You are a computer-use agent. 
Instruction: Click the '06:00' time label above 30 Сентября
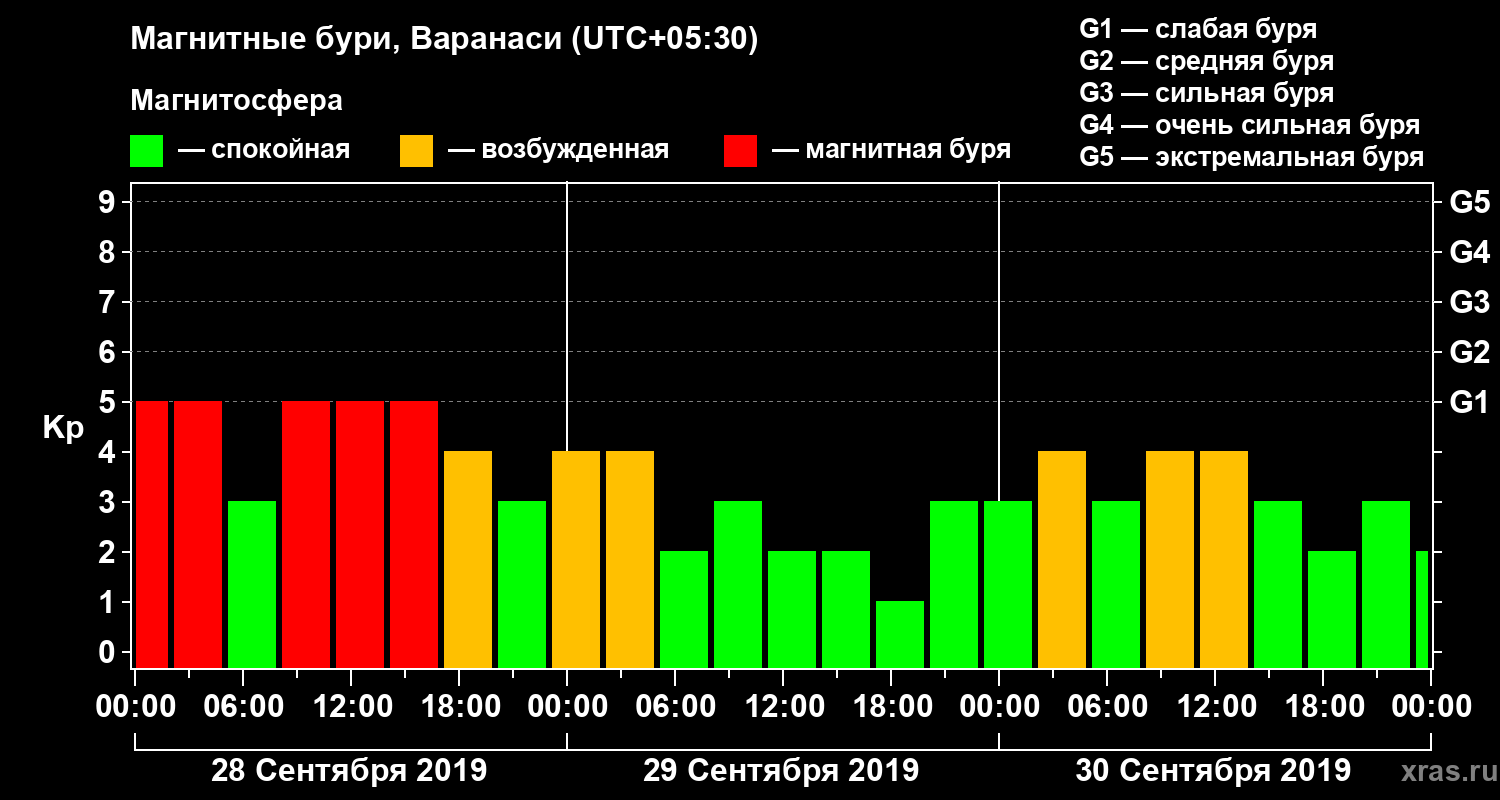coord(1106,706)
